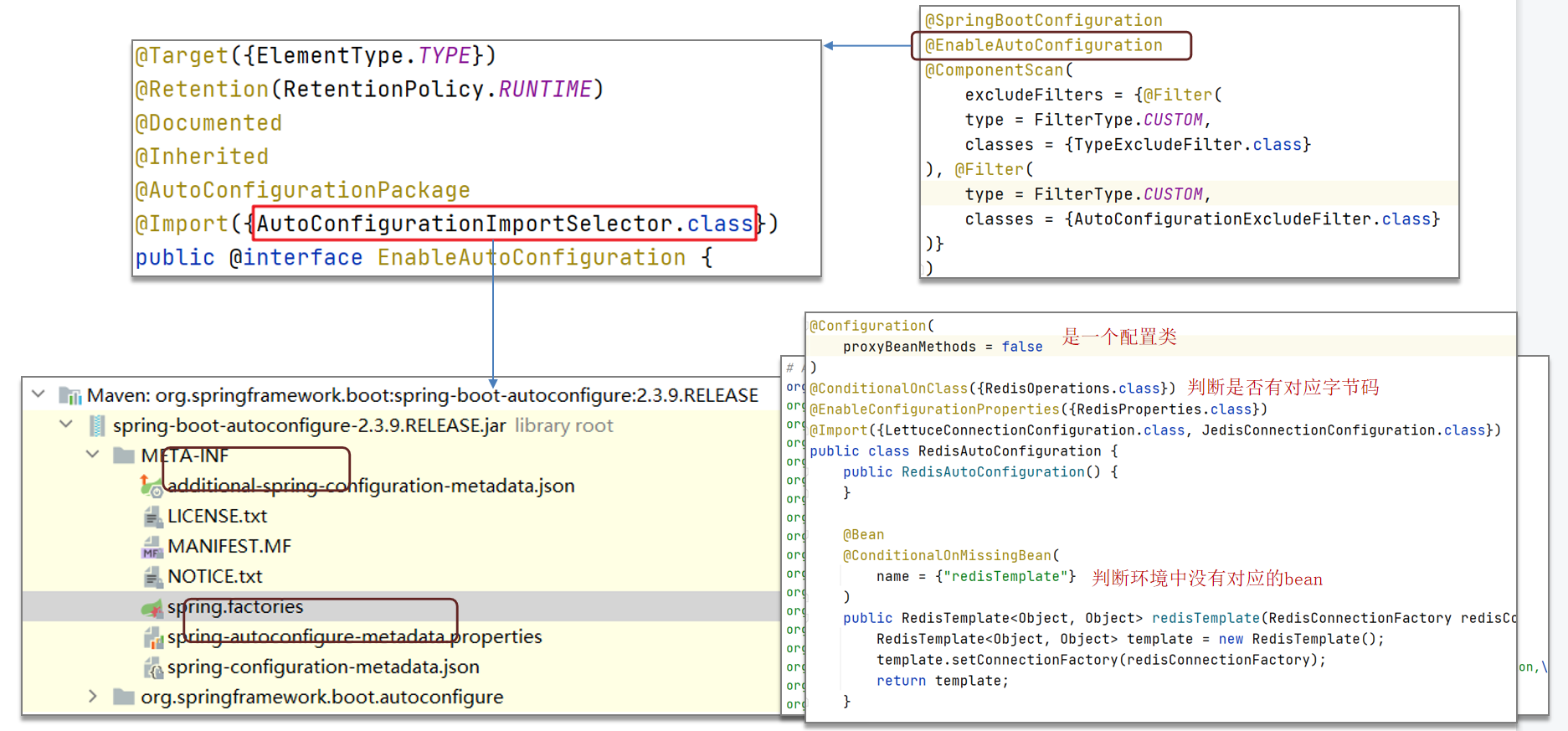
Task: Click RedisOperations.class in @ConditionalOnClass
Action: (1072, 389)
